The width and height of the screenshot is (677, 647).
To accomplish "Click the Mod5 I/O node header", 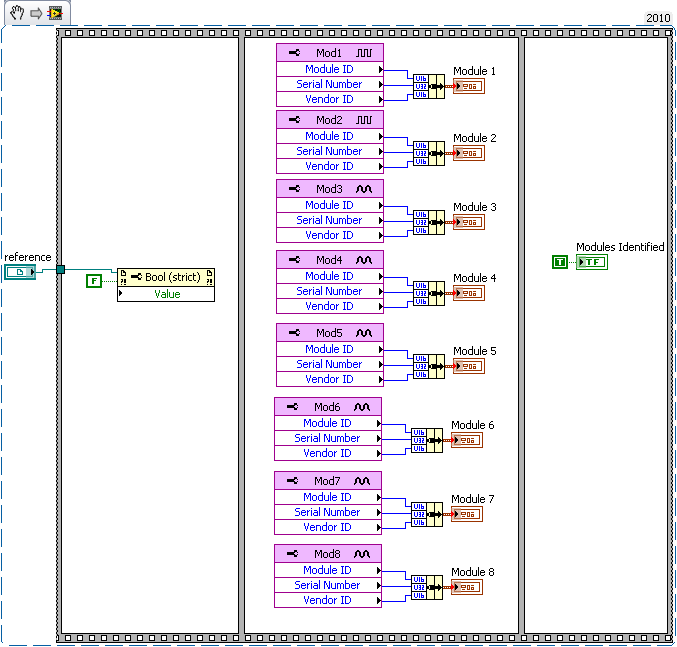I will pos(330,333).
